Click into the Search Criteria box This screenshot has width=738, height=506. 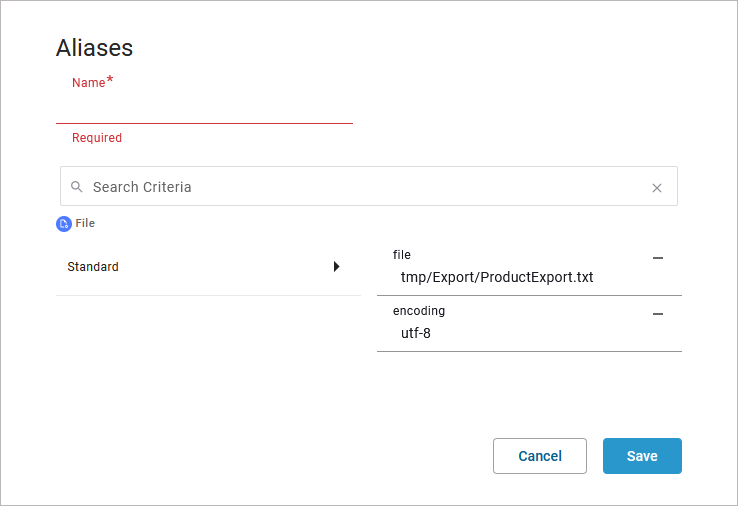(360, 187)
